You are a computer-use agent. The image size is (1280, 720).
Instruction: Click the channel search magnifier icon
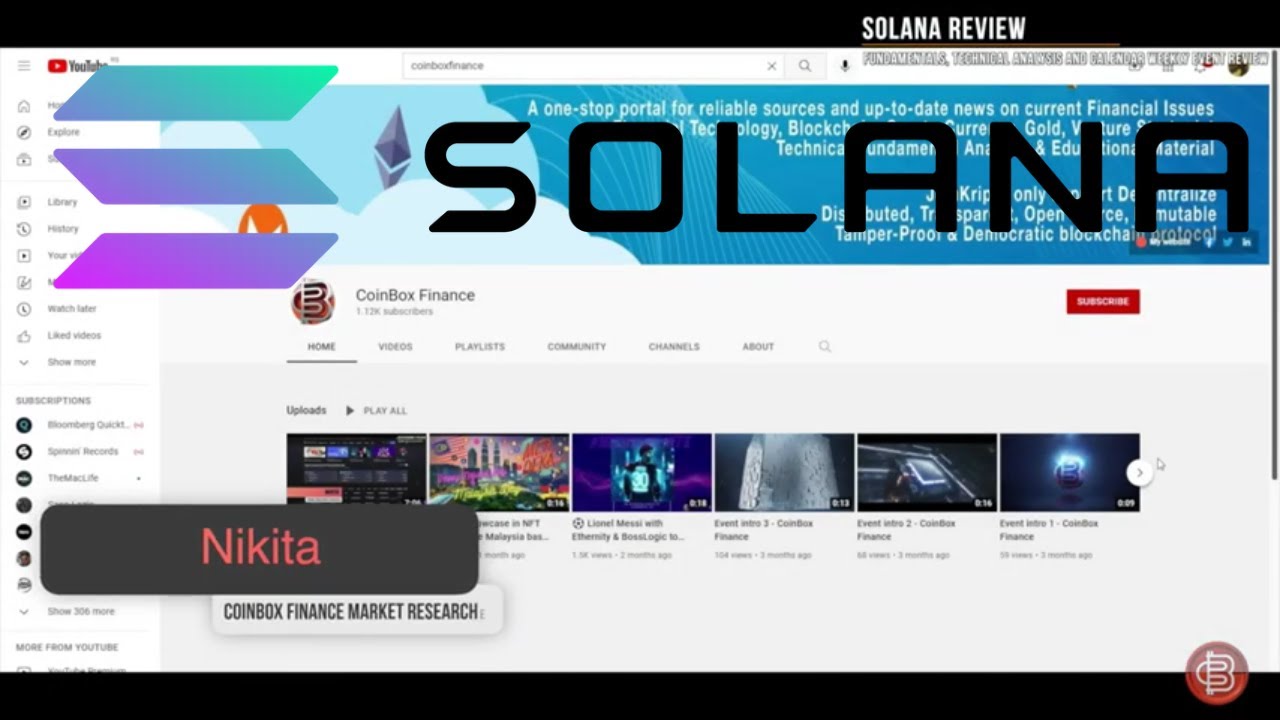pyautogui.click(x=825, y=346)
